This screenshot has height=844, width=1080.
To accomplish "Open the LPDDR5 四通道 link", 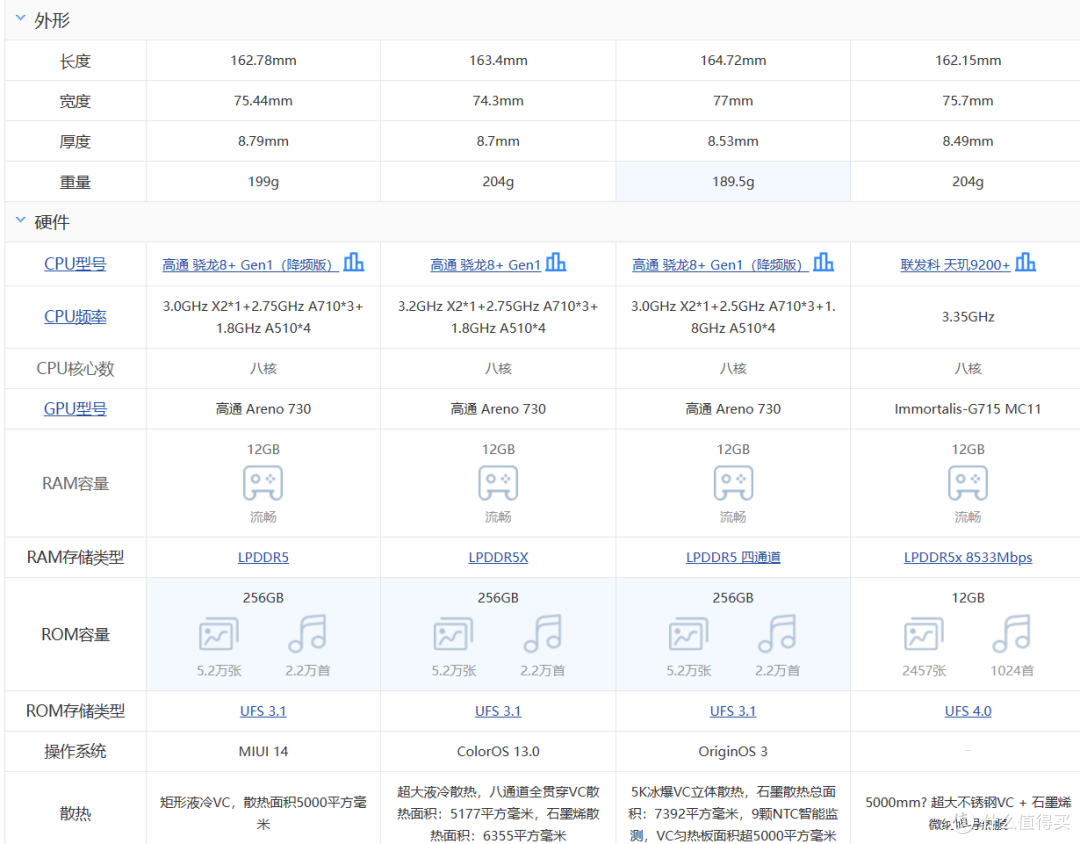I will tap(733, 557).
